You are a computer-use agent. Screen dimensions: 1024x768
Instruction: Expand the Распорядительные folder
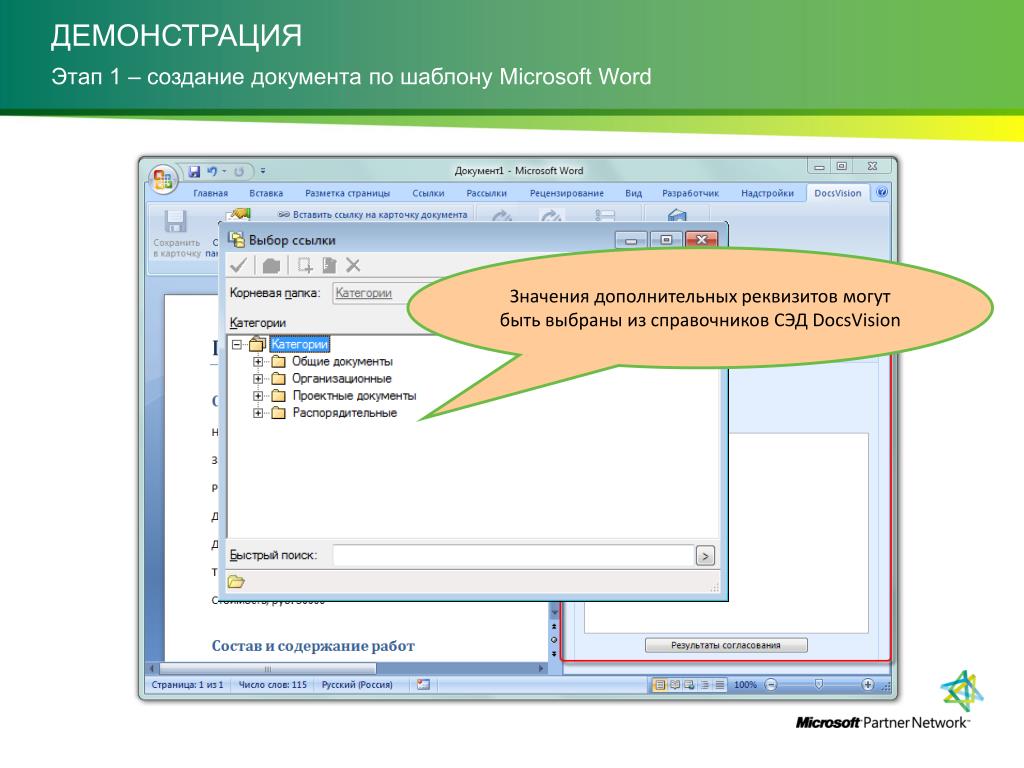[258, 413]
